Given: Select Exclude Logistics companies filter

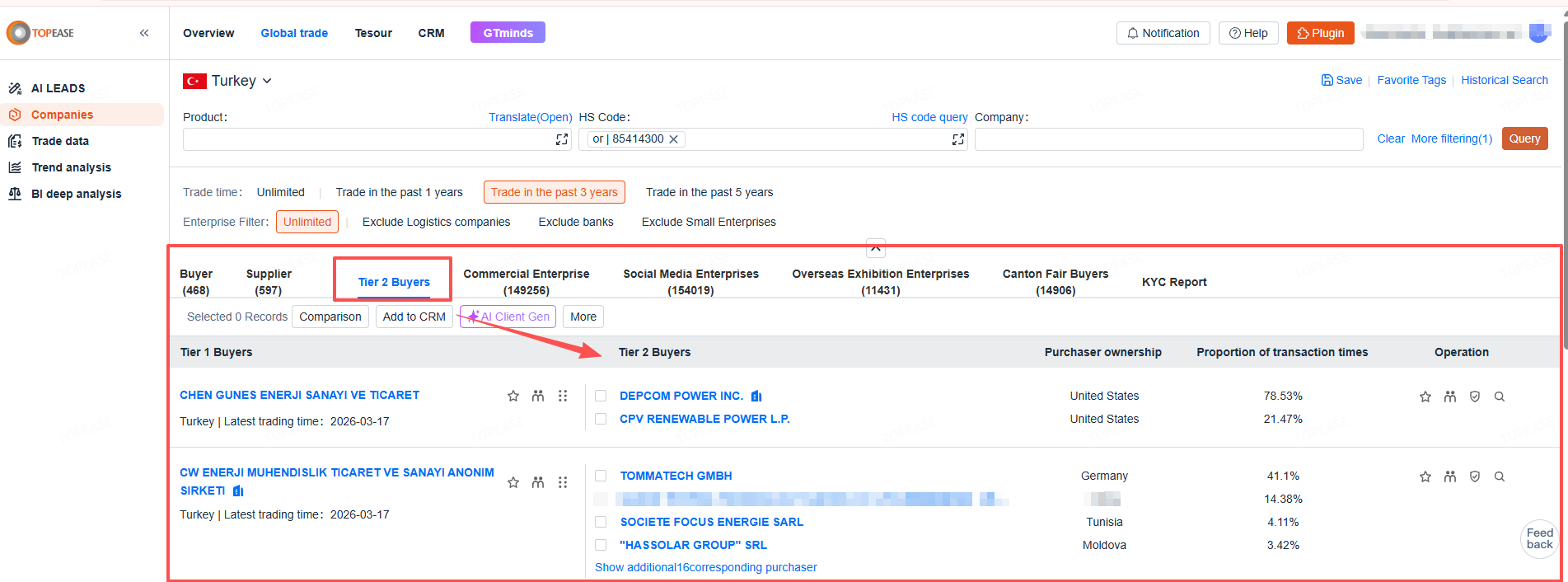Looking at the screenshot, I should [436, 222].
